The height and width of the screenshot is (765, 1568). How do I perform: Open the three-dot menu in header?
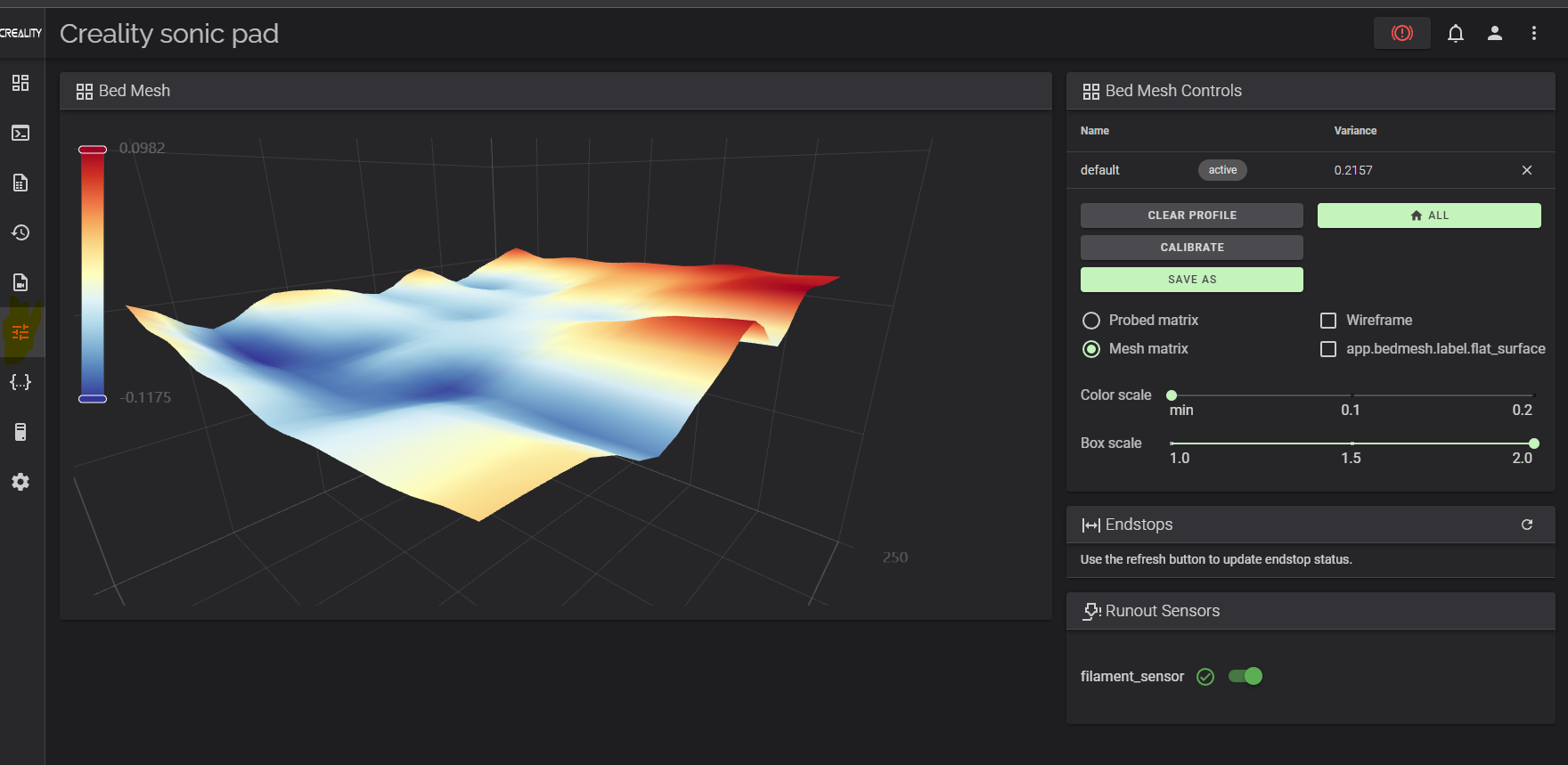1534,33
